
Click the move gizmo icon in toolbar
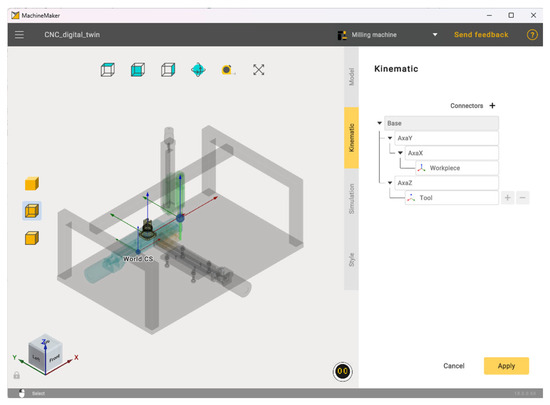click(198, 69)
